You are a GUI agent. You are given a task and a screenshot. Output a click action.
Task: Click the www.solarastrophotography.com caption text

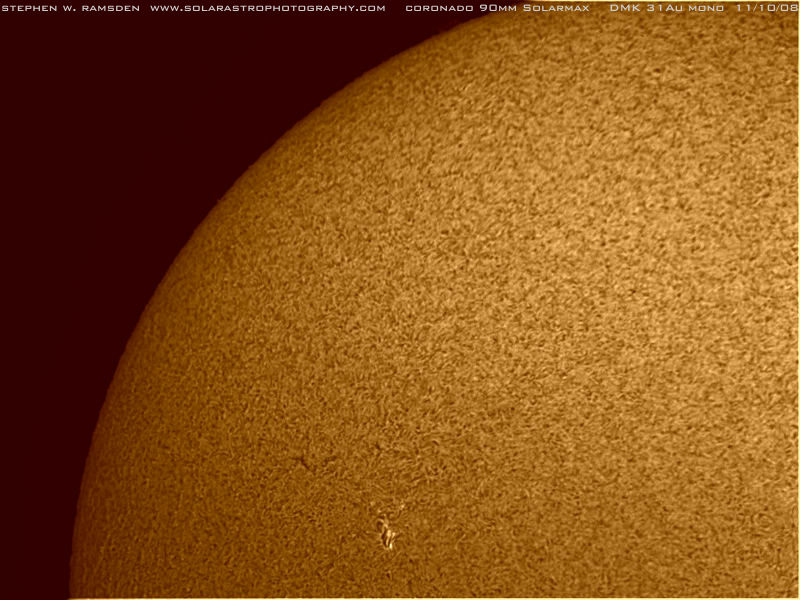point(268,8)
